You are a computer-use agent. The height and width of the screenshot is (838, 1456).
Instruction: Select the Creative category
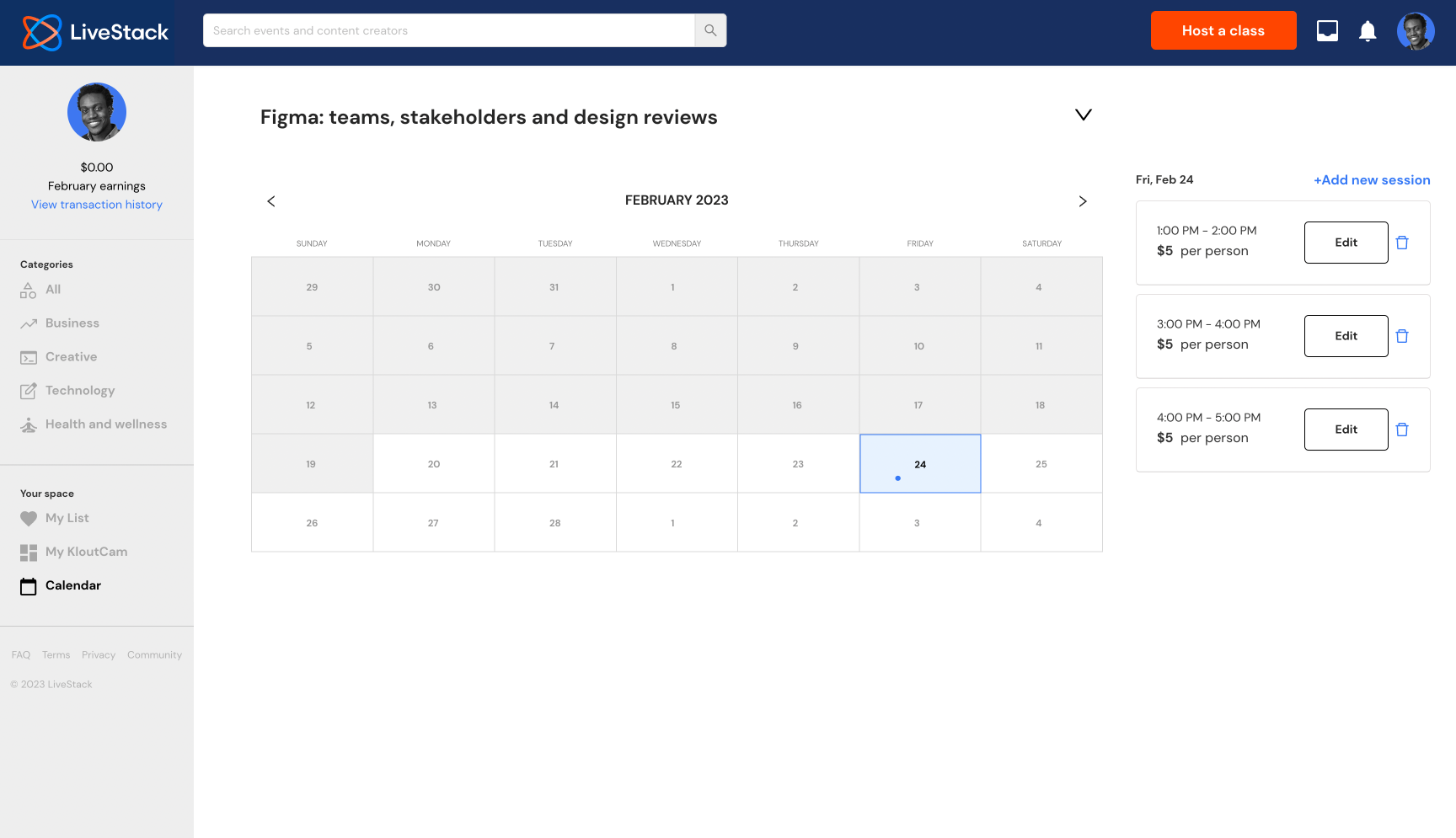pyautogui.click(x=72, y=357)
